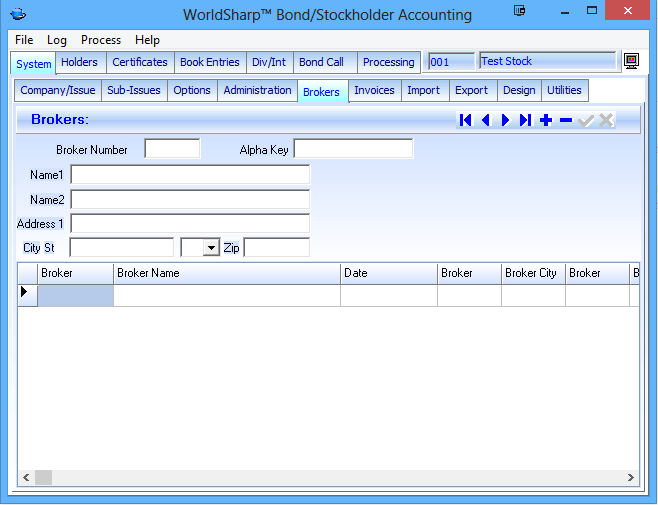
Task: Jump to the last broker record
Action: point(526,120)
